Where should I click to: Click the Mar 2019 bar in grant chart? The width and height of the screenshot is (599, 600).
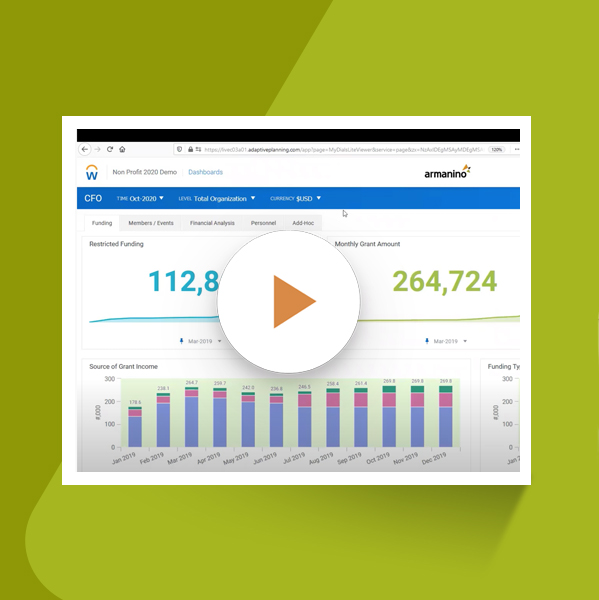(x=191, y=417)
